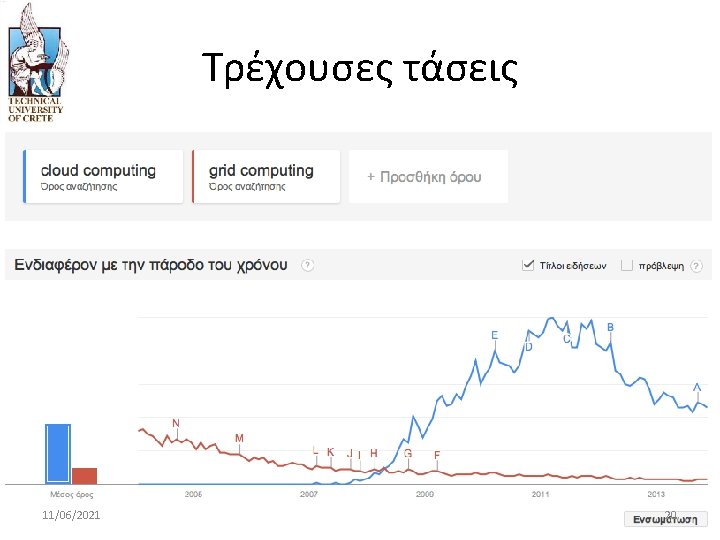Click the red average bar for grid computing
The height and width of the screenshot is (540, 720).
(84, 476)
